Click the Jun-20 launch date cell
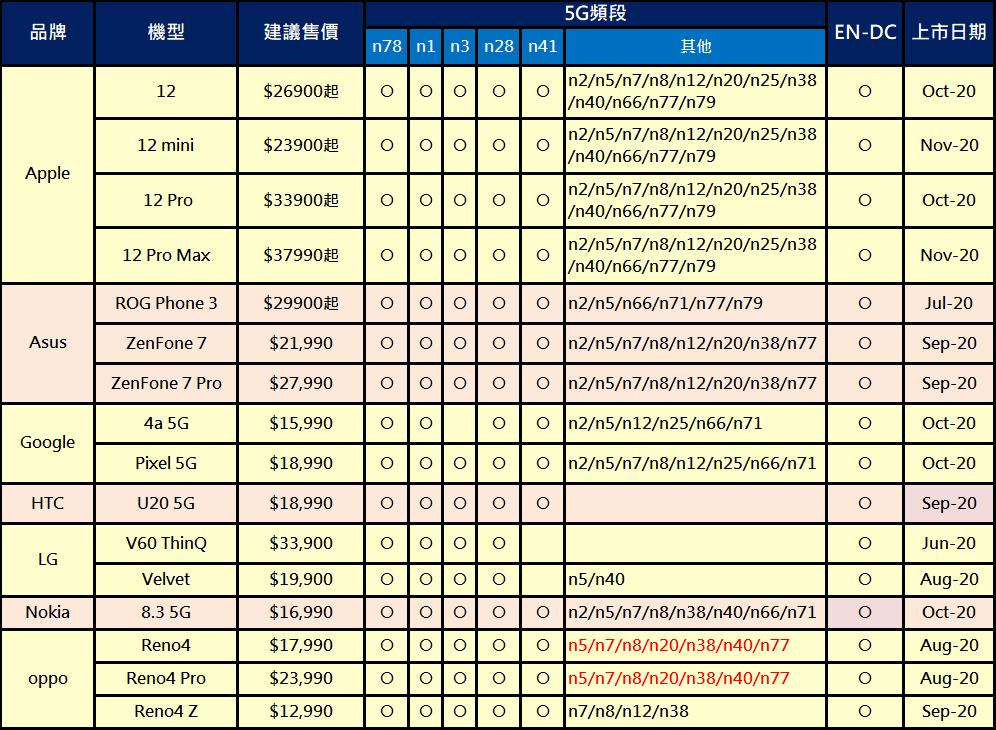This screenshot has width=996, height=730. tap(949, 543)
